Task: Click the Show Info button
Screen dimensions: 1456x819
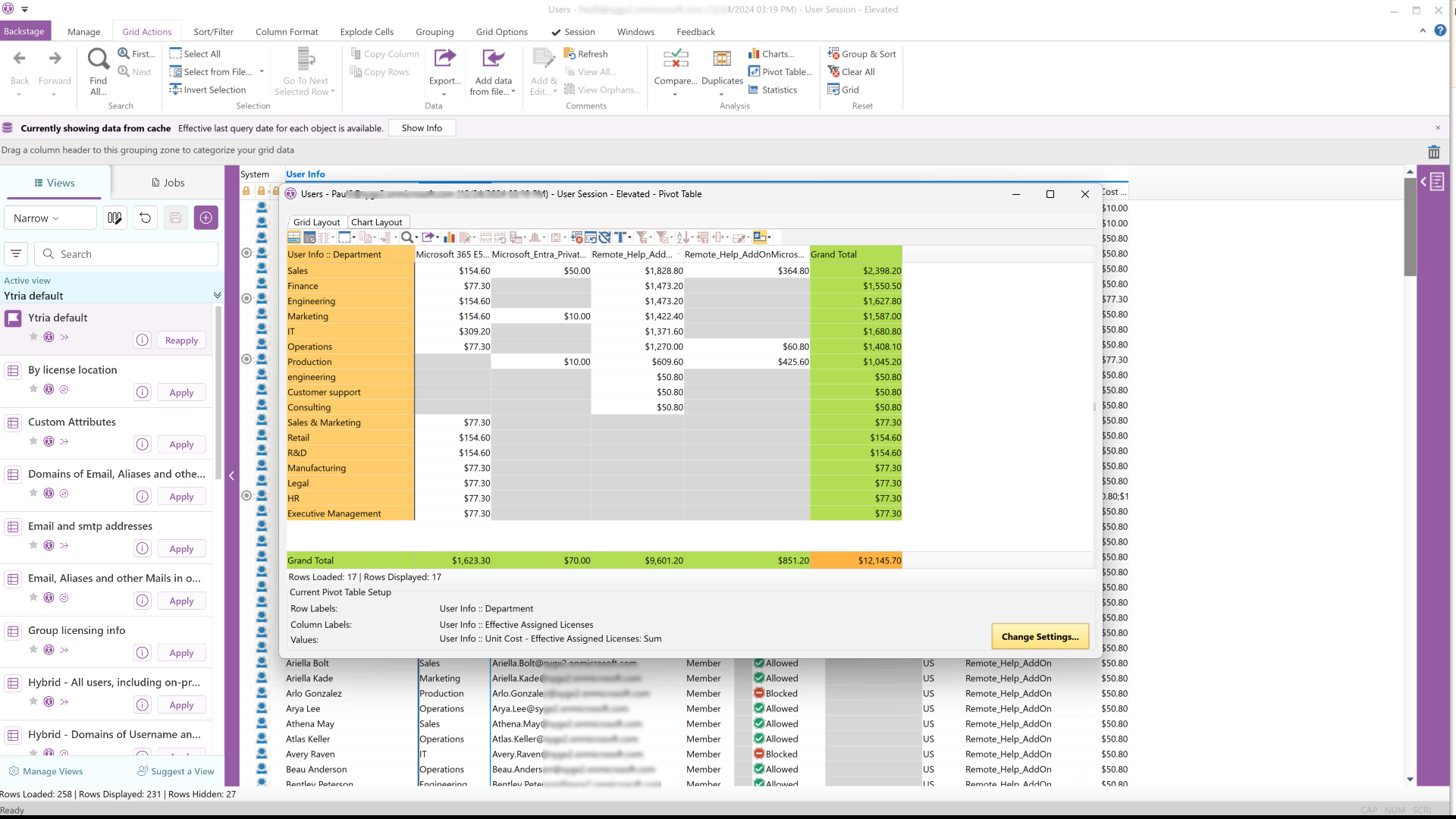Action: pyautogui.click(x=422, y=128)
